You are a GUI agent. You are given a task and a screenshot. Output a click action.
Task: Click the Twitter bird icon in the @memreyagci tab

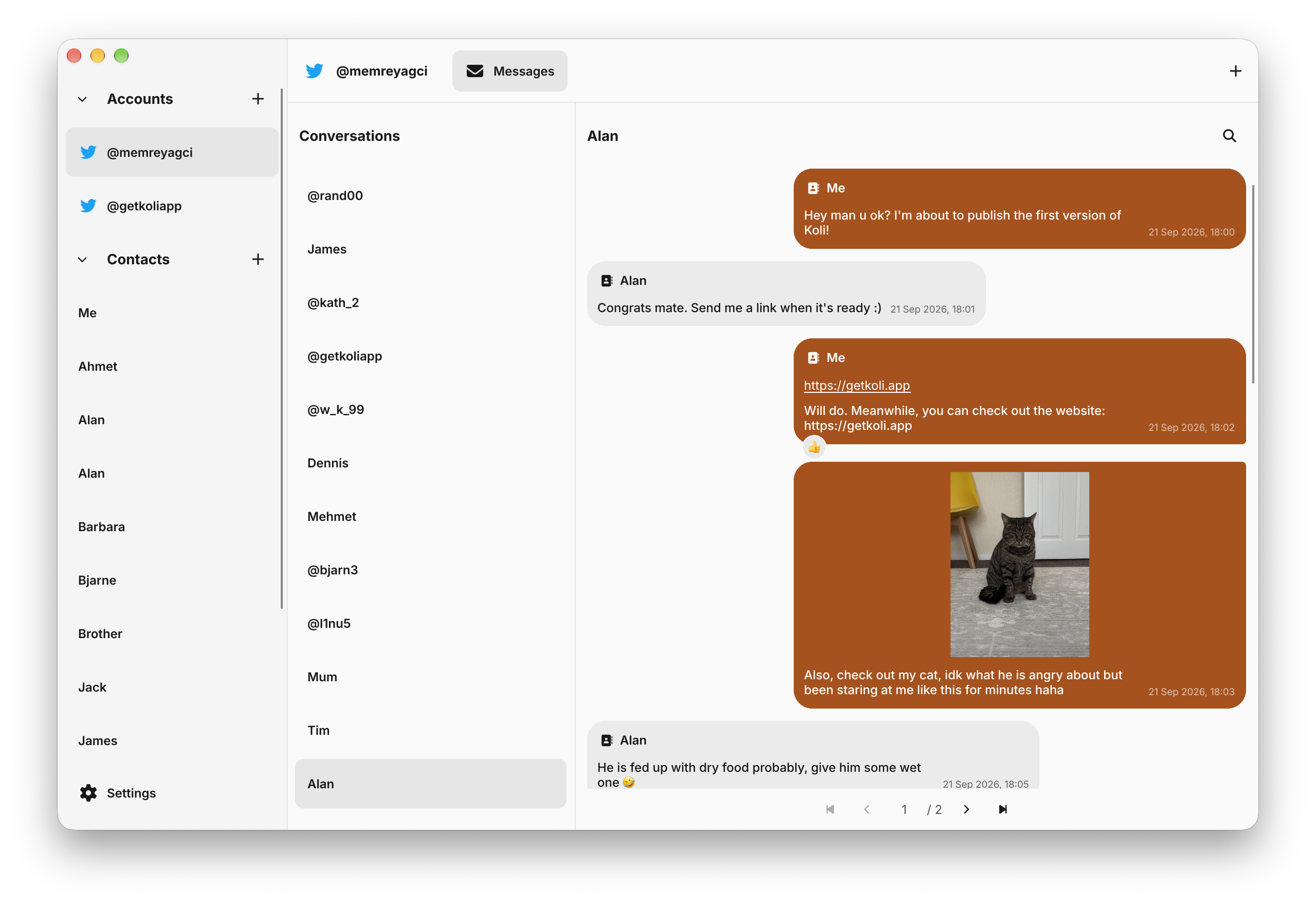[315, 71]
